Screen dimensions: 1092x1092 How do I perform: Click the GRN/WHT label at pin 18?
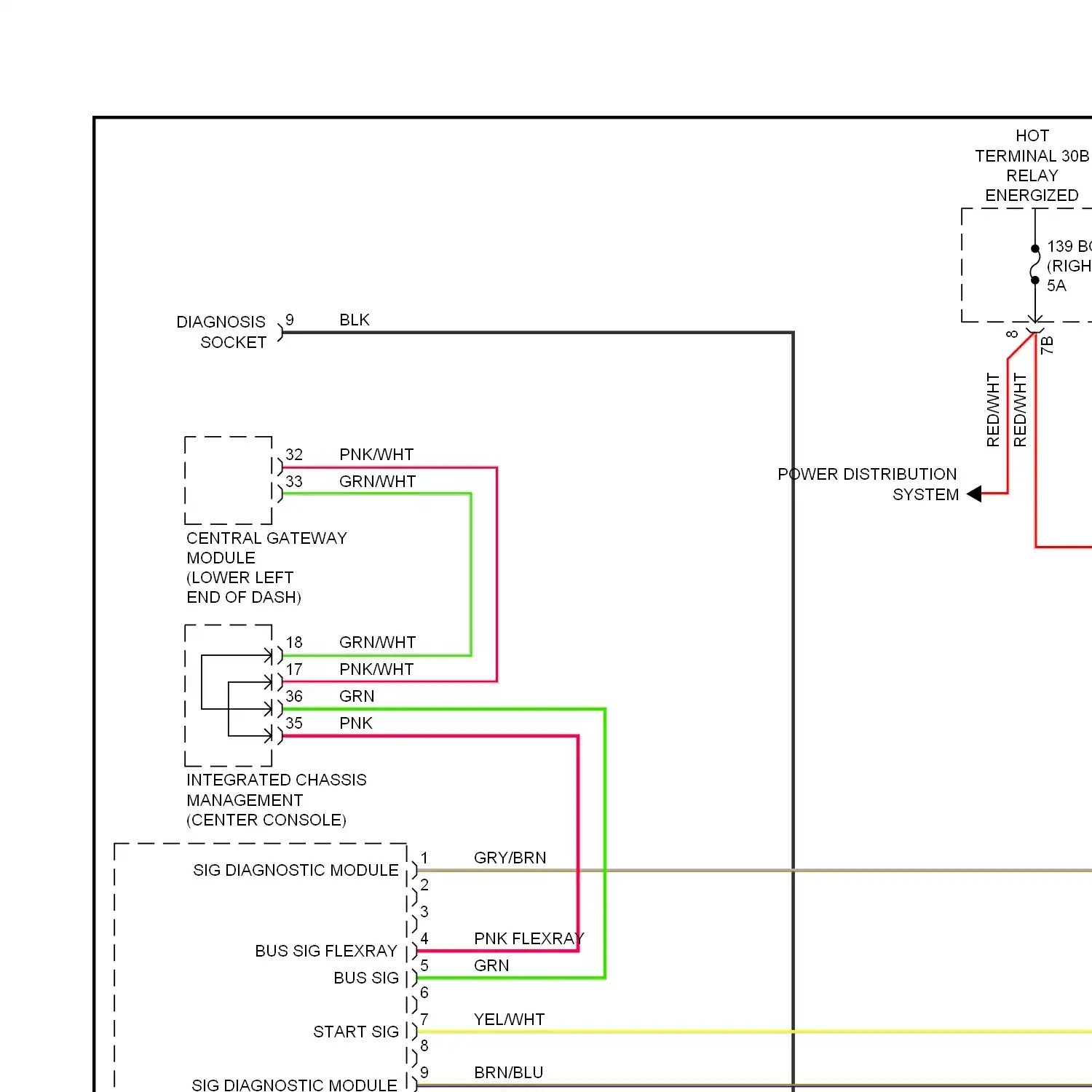(x=377, y=642)
